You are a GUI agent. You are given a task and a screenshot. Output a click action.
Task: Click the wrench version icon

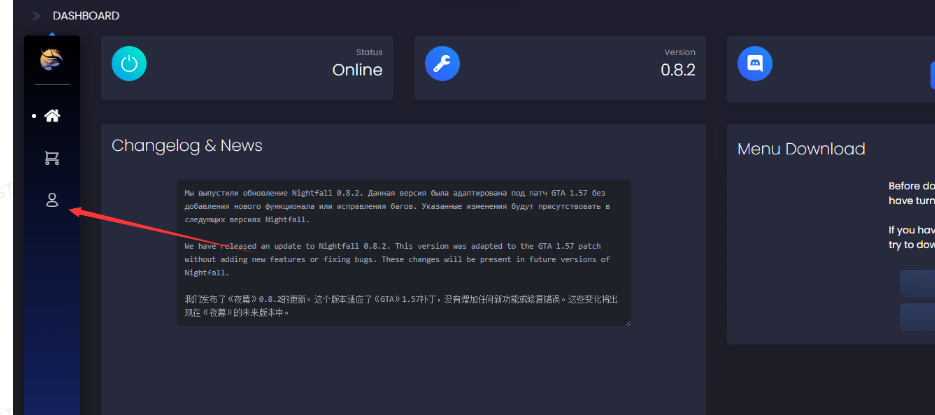[442, 63]
